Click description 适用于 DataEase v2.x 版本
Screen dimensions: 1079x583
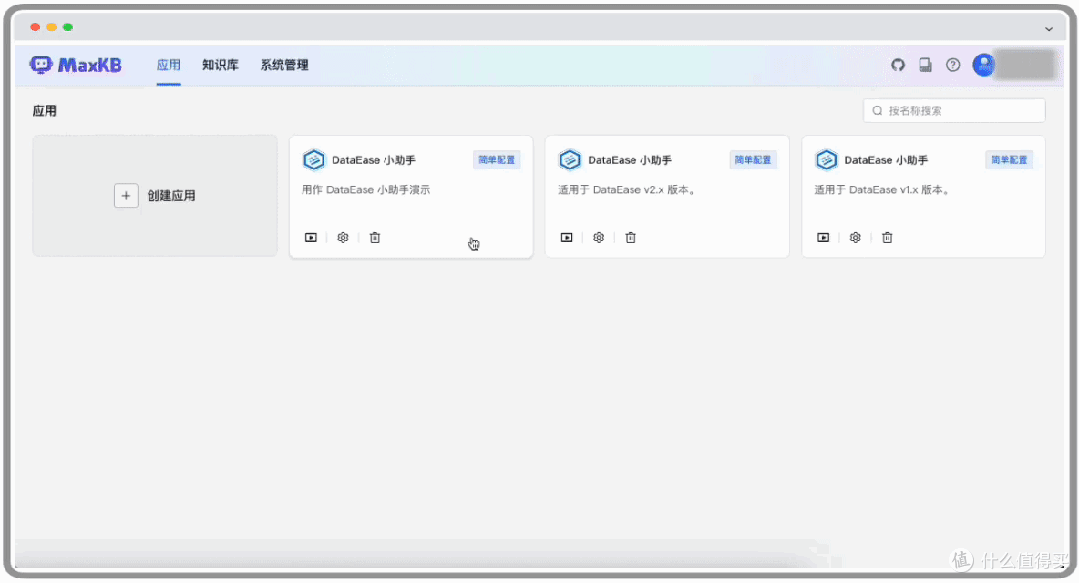[628, 190]
